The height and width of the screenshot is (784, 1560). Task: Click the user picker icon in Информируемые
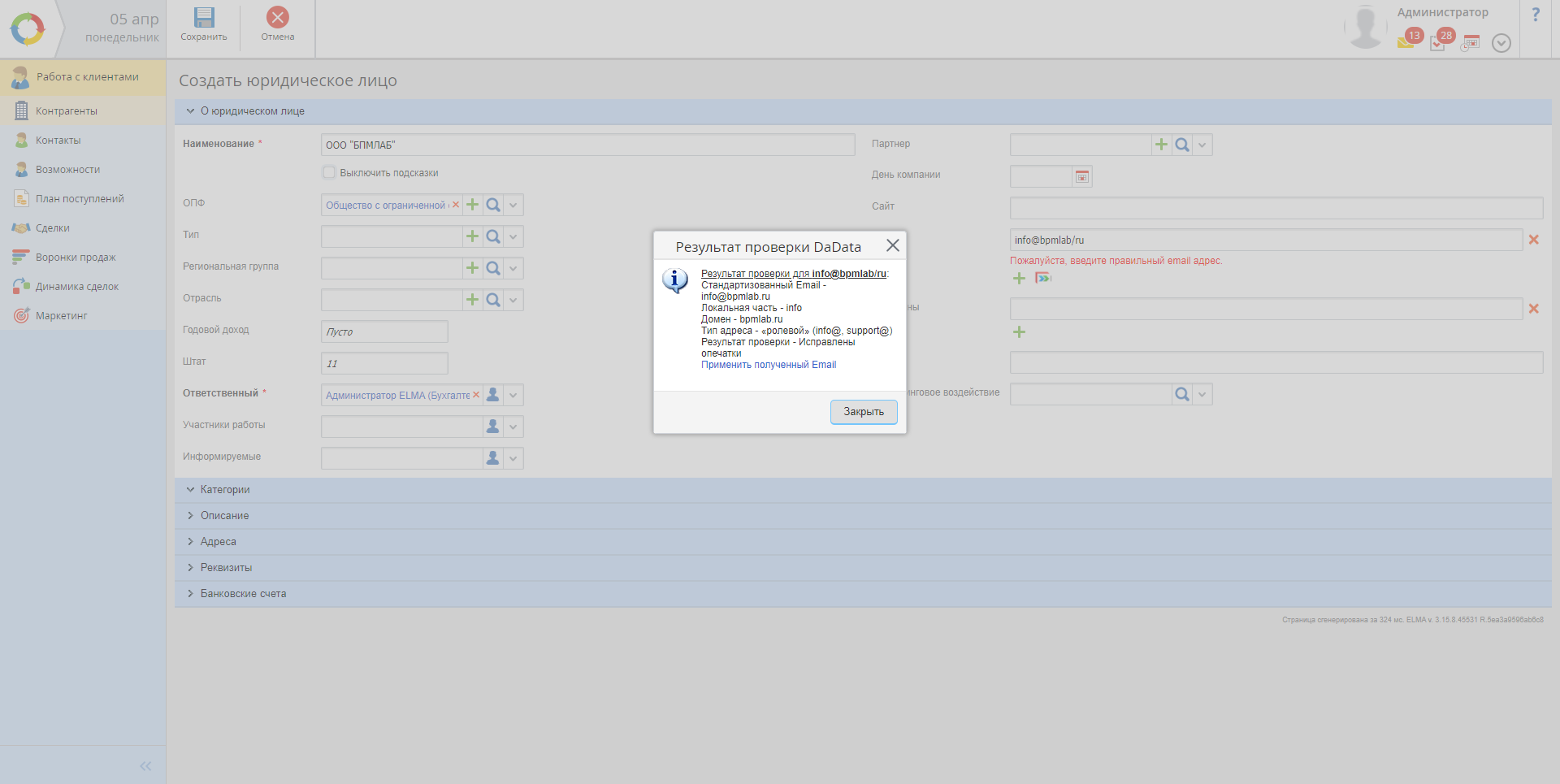pos(492,458)
